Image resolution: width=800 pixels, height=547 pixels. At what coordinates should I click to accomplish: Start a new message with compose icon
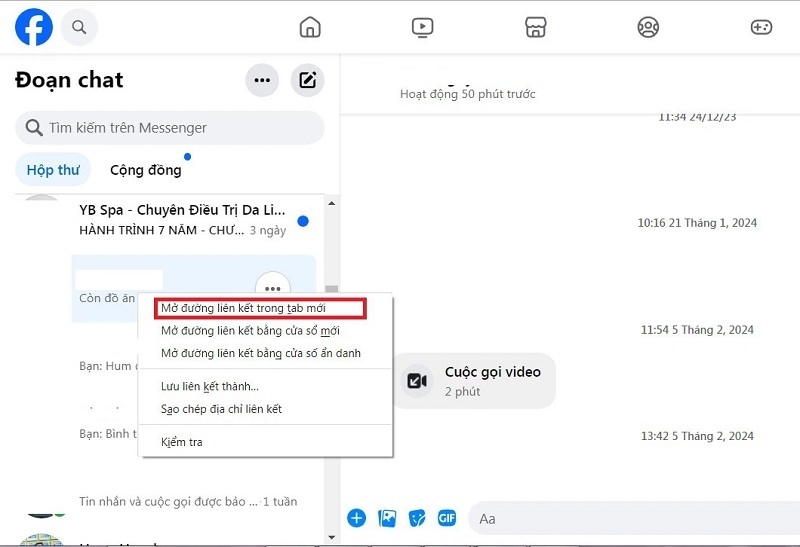click(x=307, y=81)
